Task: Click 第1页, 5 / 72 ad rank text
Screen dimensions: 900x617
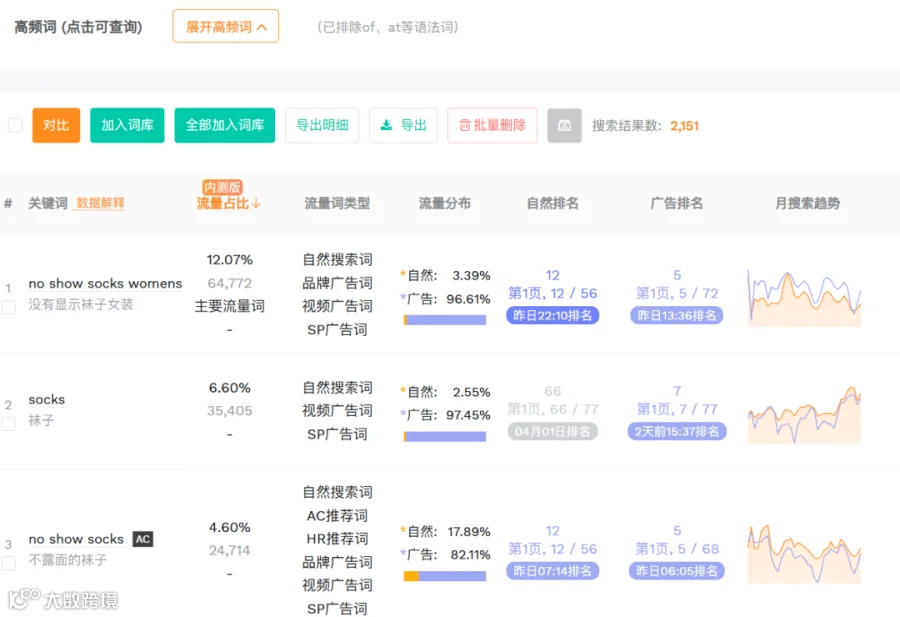Action: click(x=677, y=293)
